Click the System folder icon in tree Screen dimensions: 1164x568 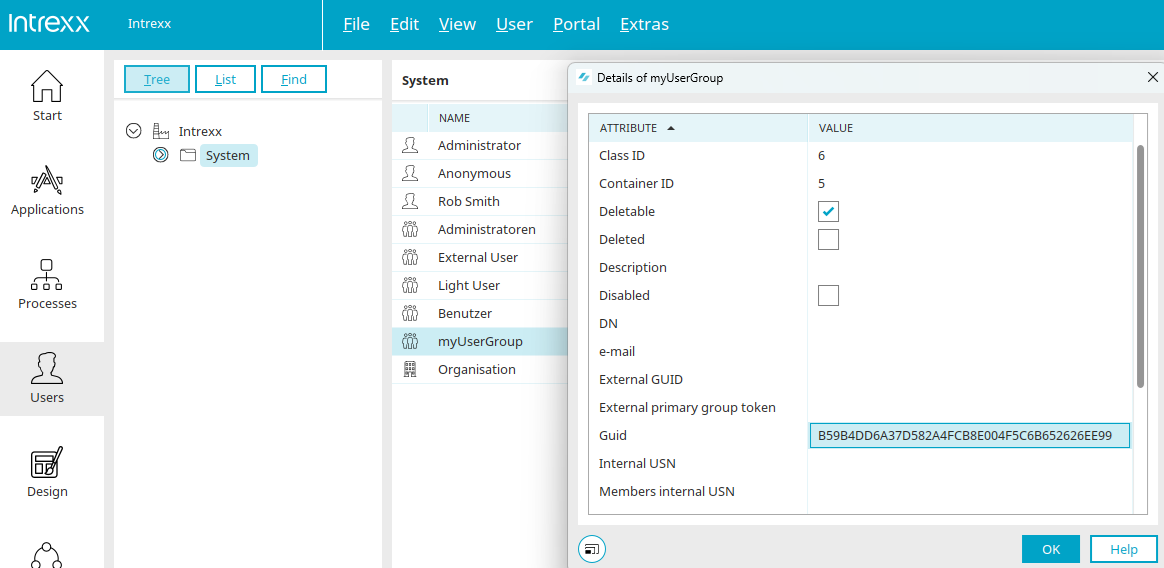[x=187, y=156]
